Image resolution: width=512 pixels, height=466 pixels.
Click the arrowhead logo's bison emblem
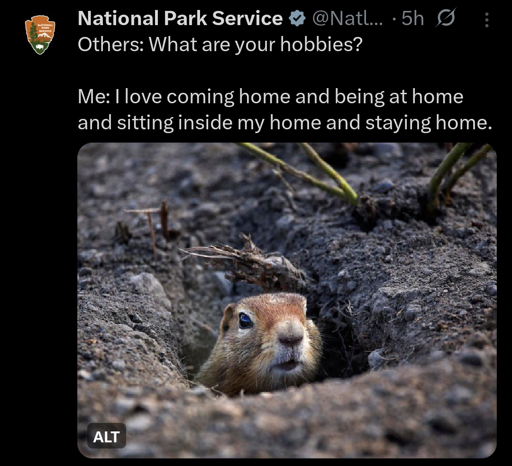40,47
